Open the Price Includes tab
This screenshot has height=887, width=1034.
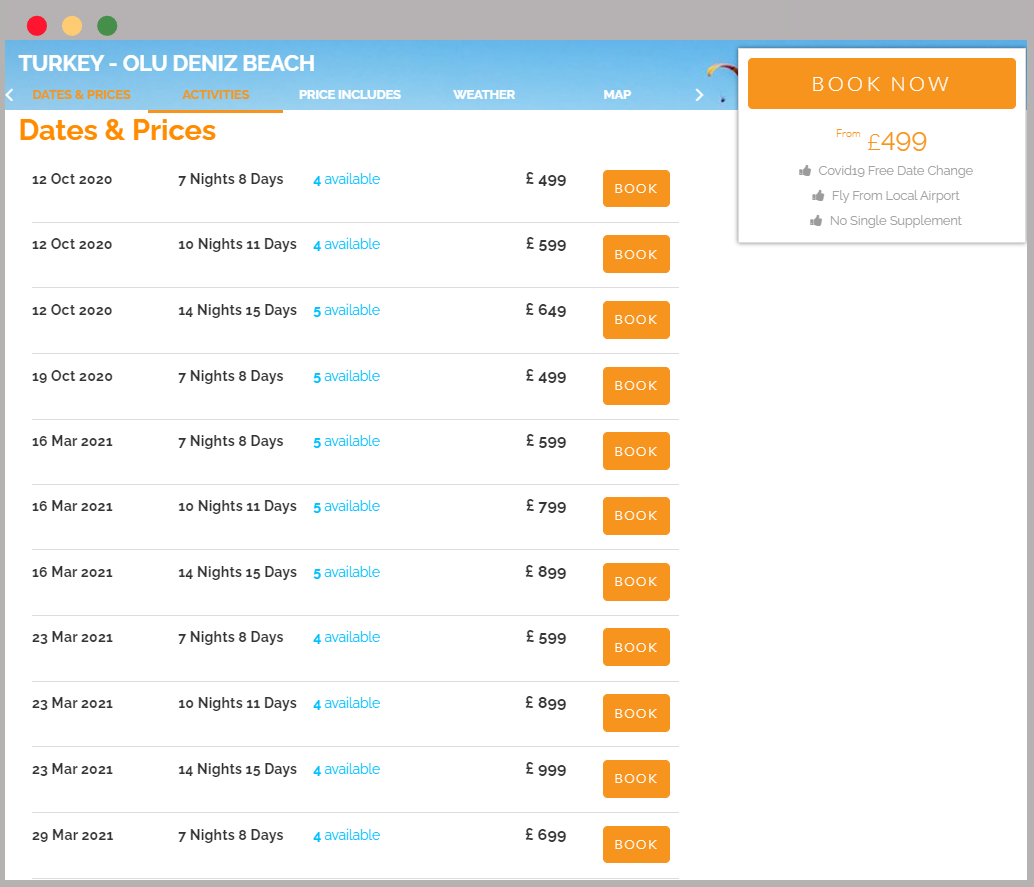tap(349, 95)
